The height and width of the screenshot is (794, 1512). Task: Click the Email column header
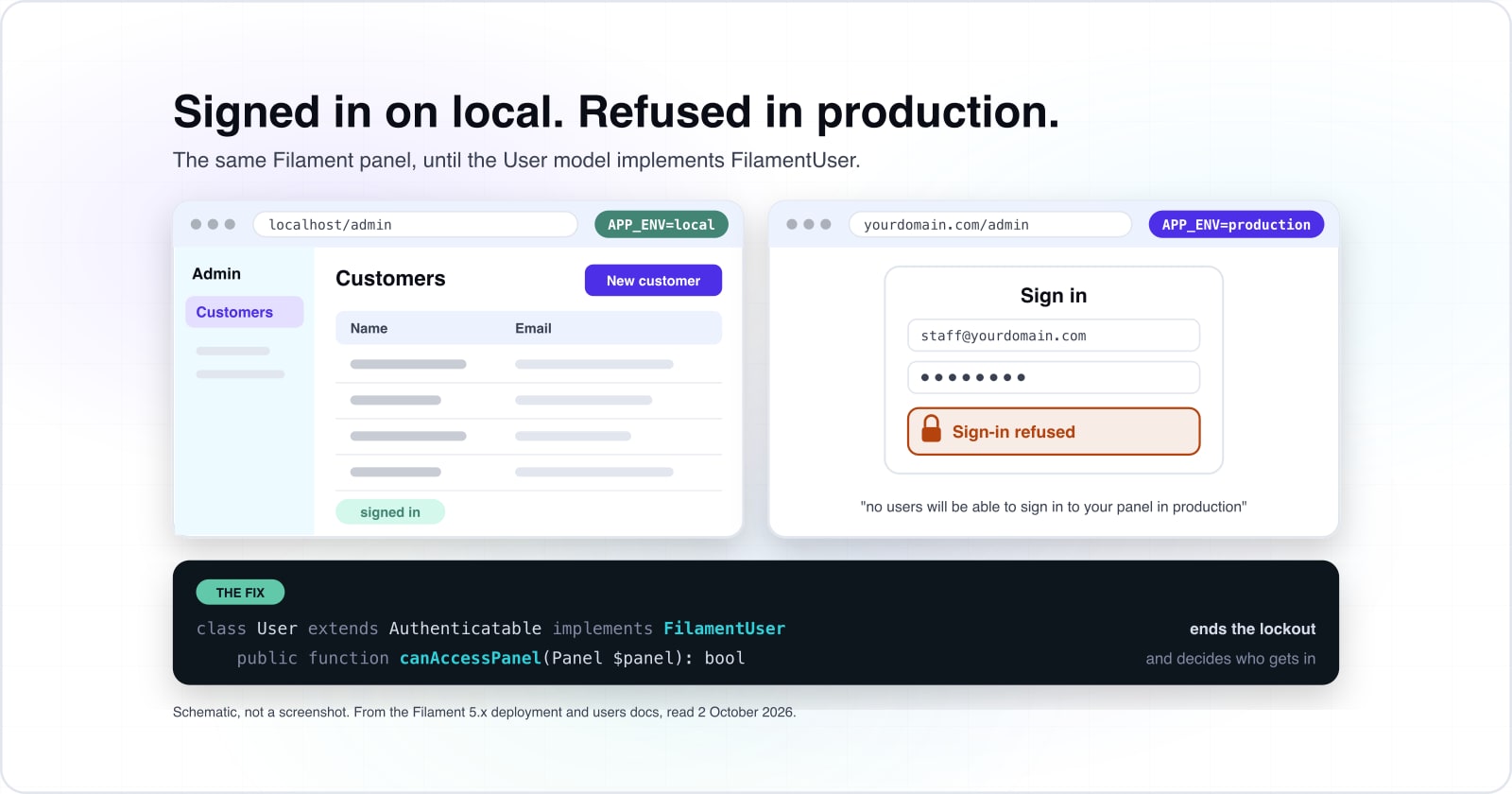(533, 328)
